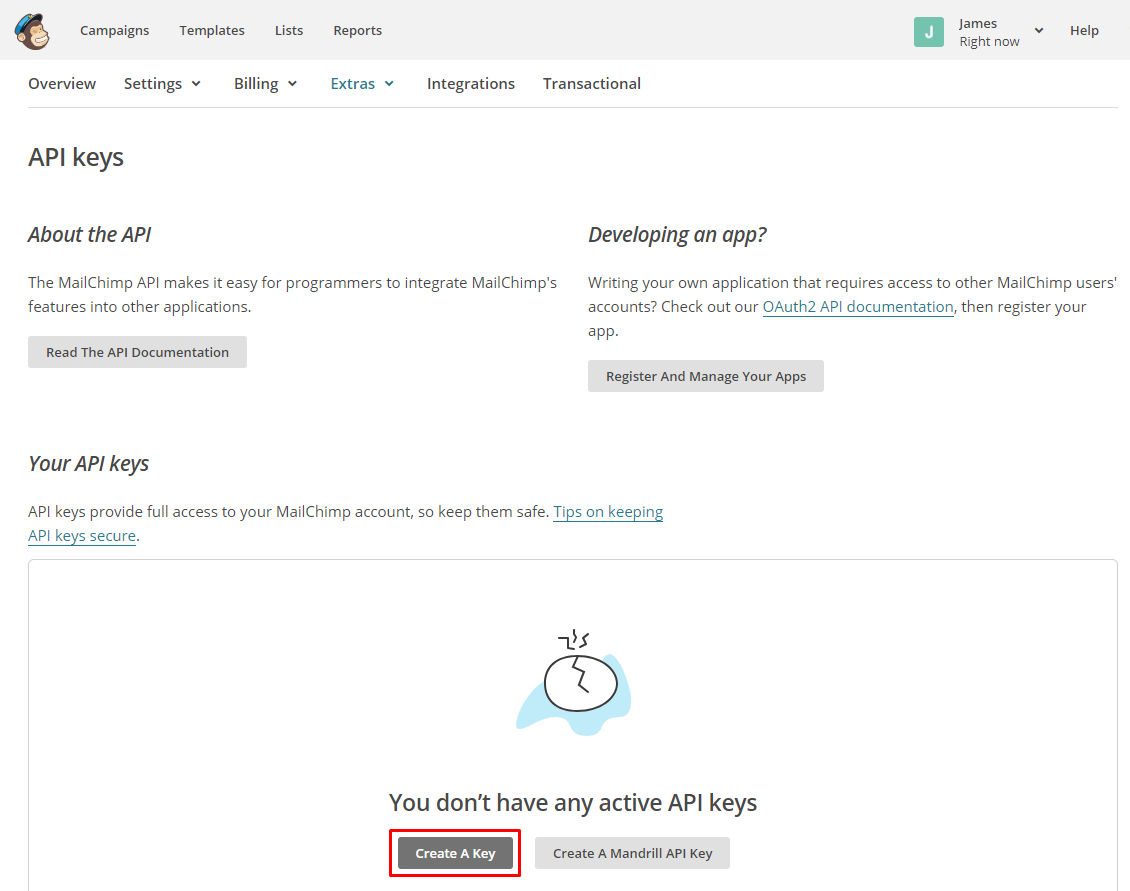Expand the Settings dropdown

(x=162, y=84)
